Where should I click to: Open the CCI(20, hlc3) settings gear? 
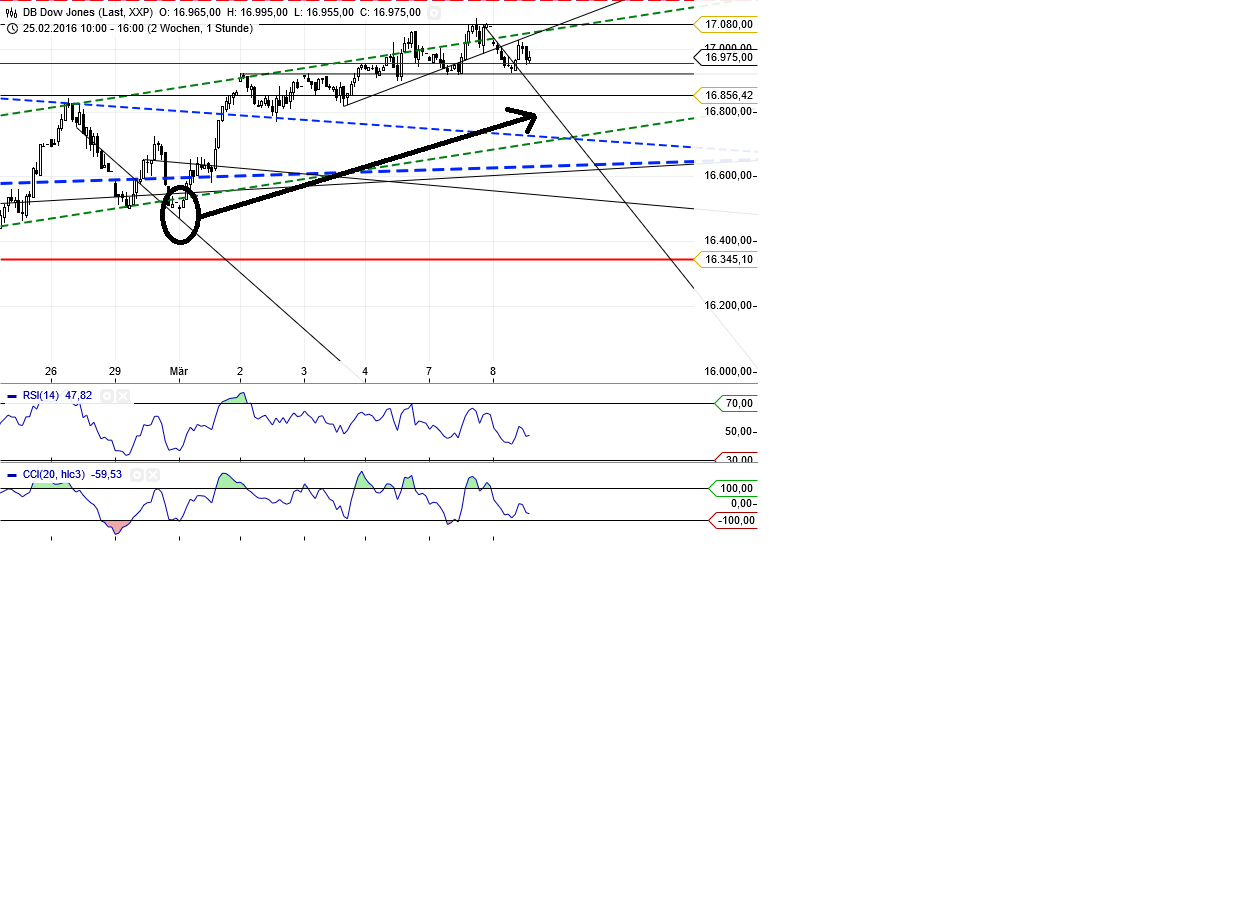pyautogui.click(x=137, y=475)
